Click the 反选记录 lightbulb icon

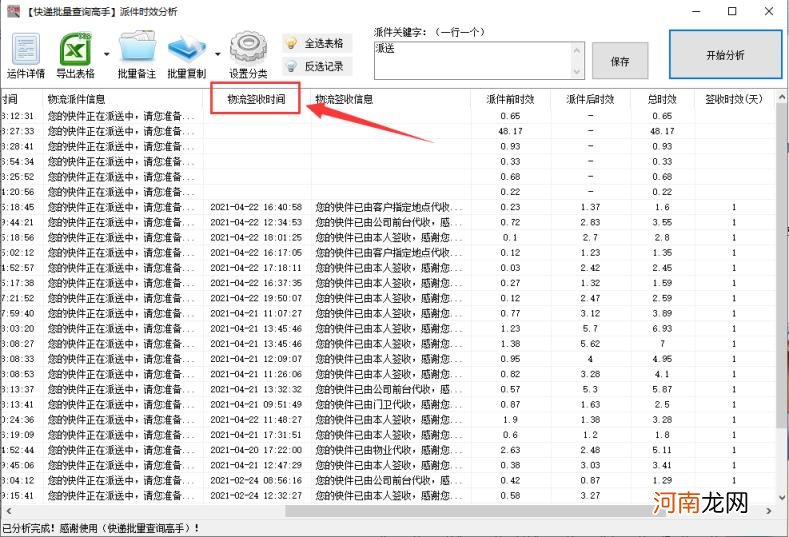point(291,66)
